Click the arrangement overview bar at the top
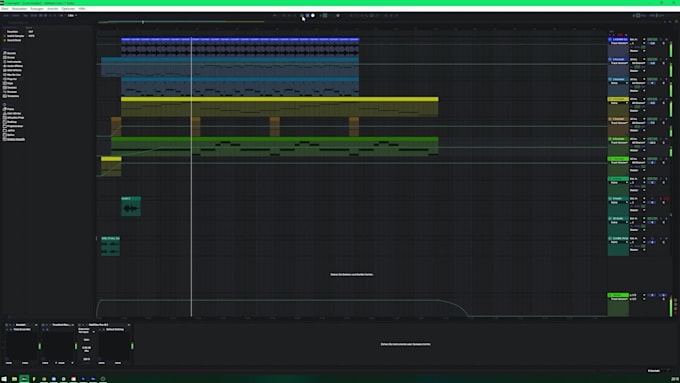The width and height of the screenshot is (680, 383). pyautogui.click(x=181, y=22)
